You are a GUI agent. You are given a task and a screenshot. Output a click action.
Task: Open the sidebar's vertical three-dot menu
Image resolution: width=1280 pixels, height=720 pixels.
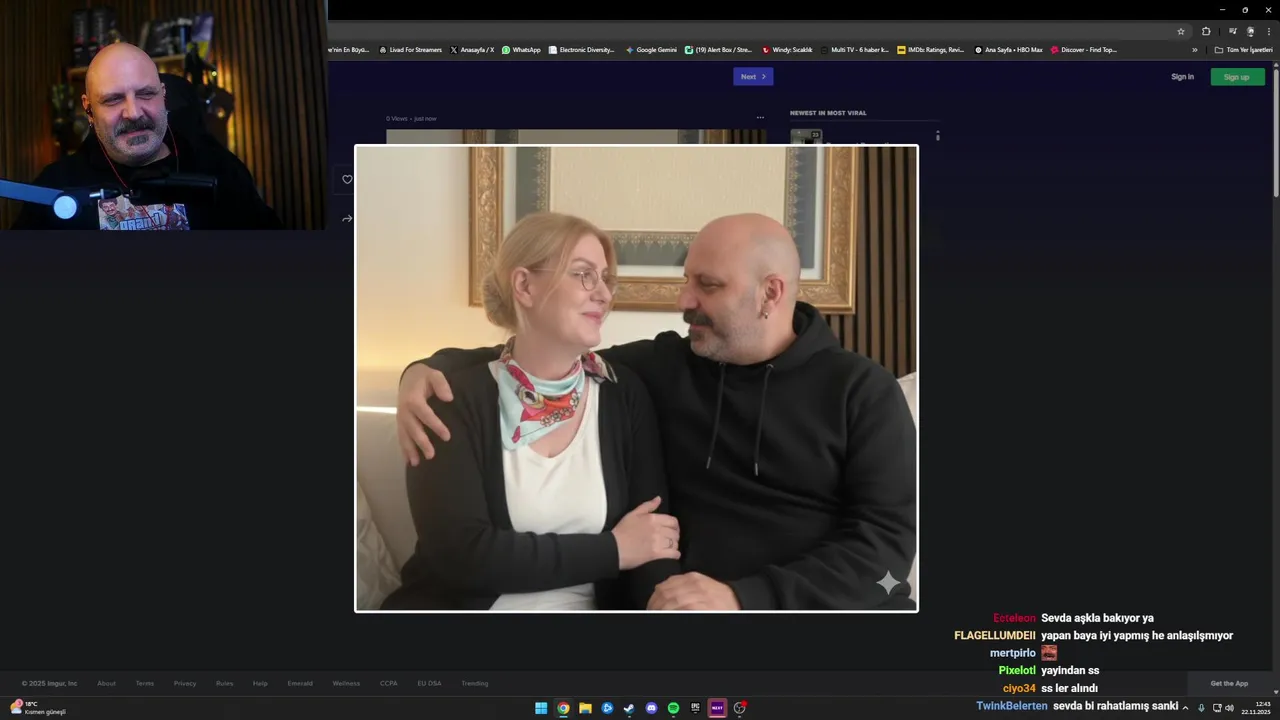pyautogui.click(x=937, y=135)
